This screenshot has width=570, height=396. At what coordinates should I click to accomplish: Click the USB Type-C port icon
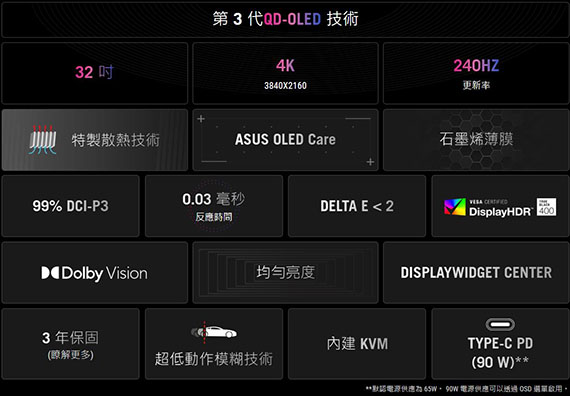[500, 324]
